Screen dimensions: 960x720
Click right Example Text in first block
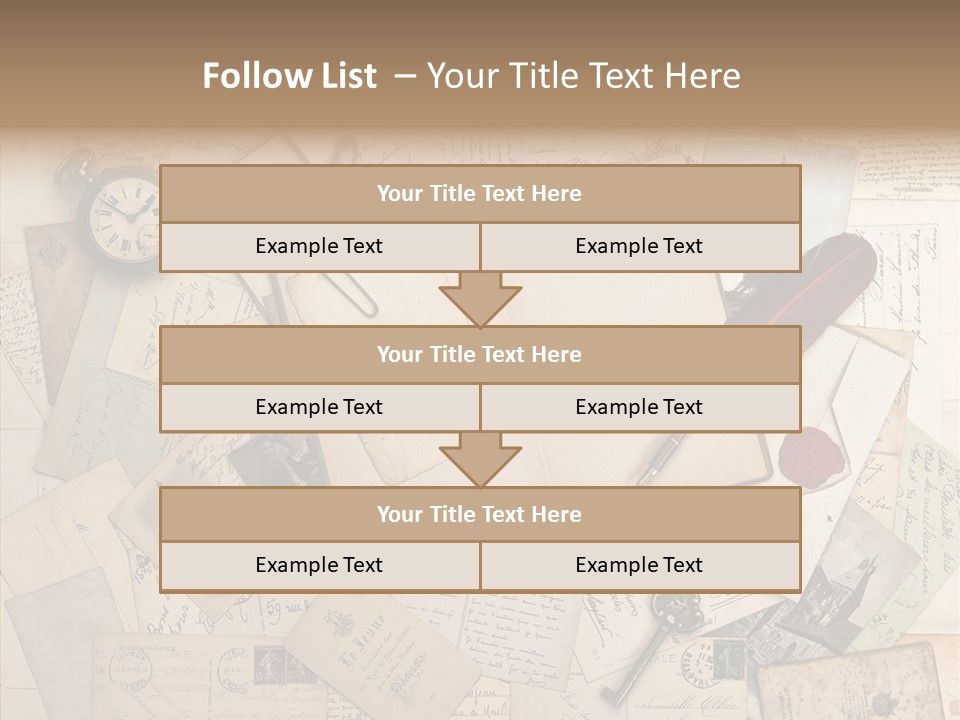coord(639,247)
